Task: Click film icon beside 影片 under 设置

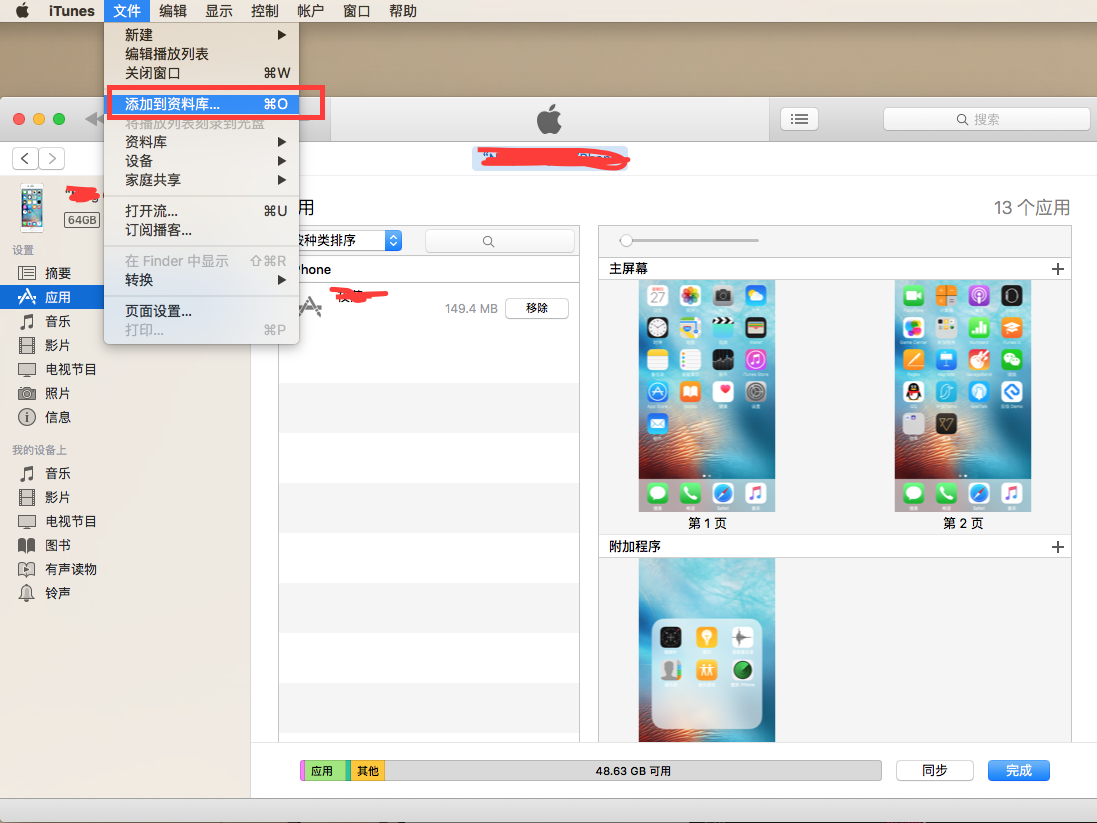Action: coord(27,345)
